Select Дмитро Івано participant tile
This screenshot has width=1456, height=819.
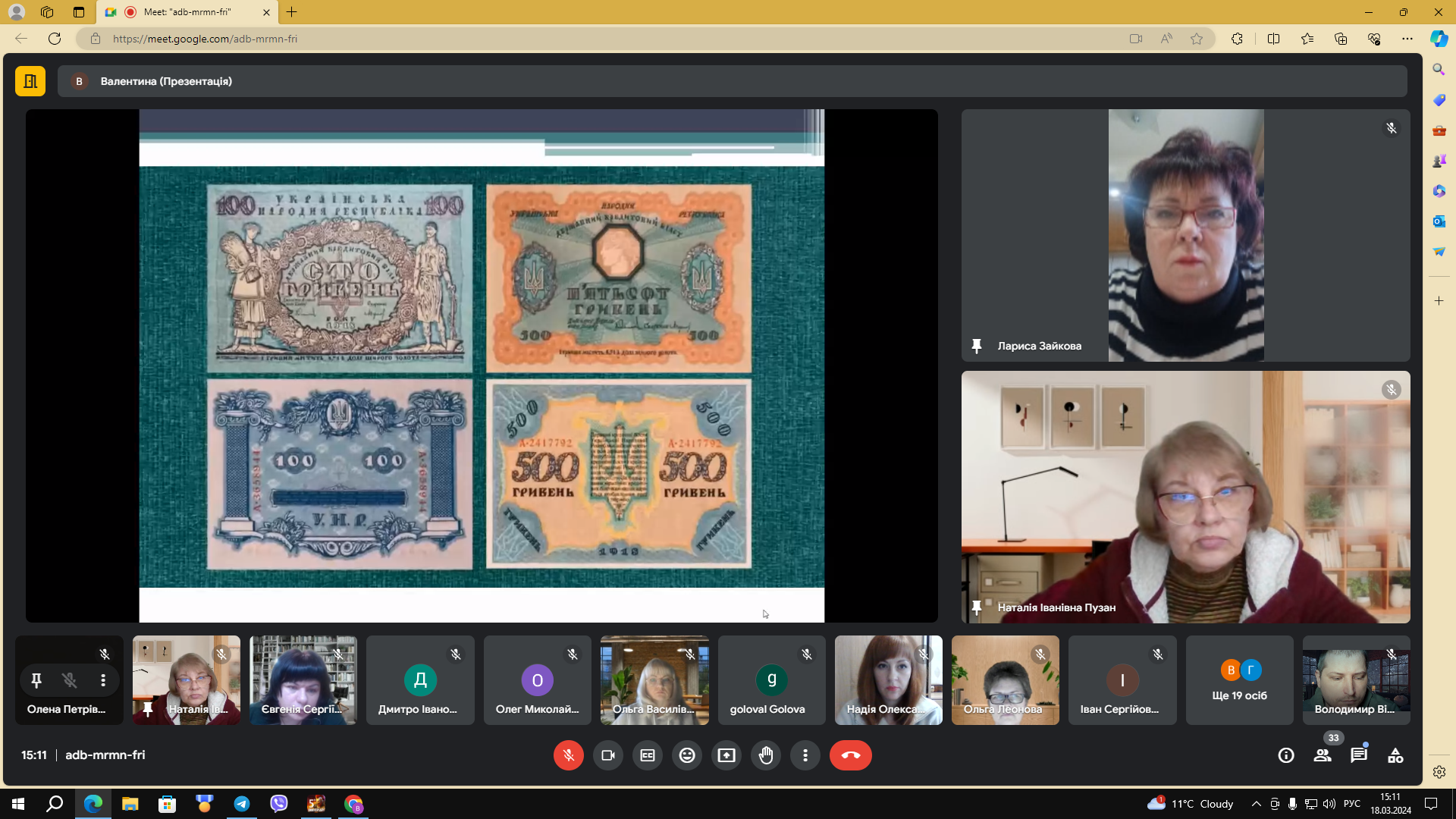tap(420, 680)
